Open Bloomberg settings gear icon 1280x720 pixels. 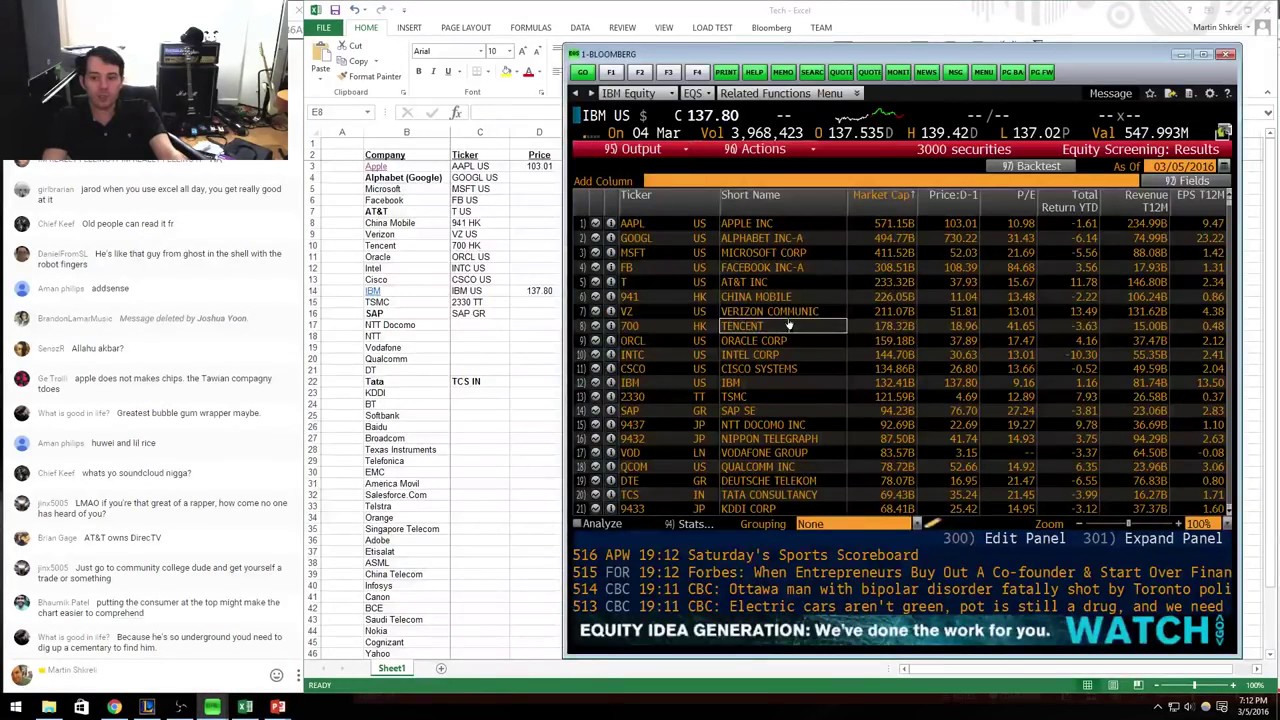pos(1210,93)
